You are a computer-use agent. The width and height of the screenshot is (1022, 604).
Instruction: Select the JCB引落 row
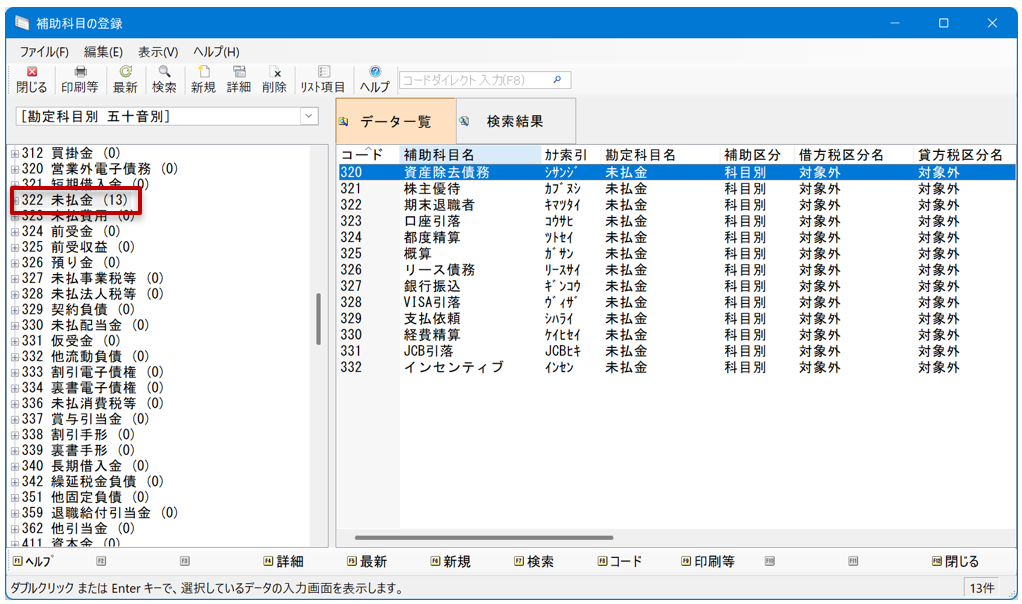point(676,351)
